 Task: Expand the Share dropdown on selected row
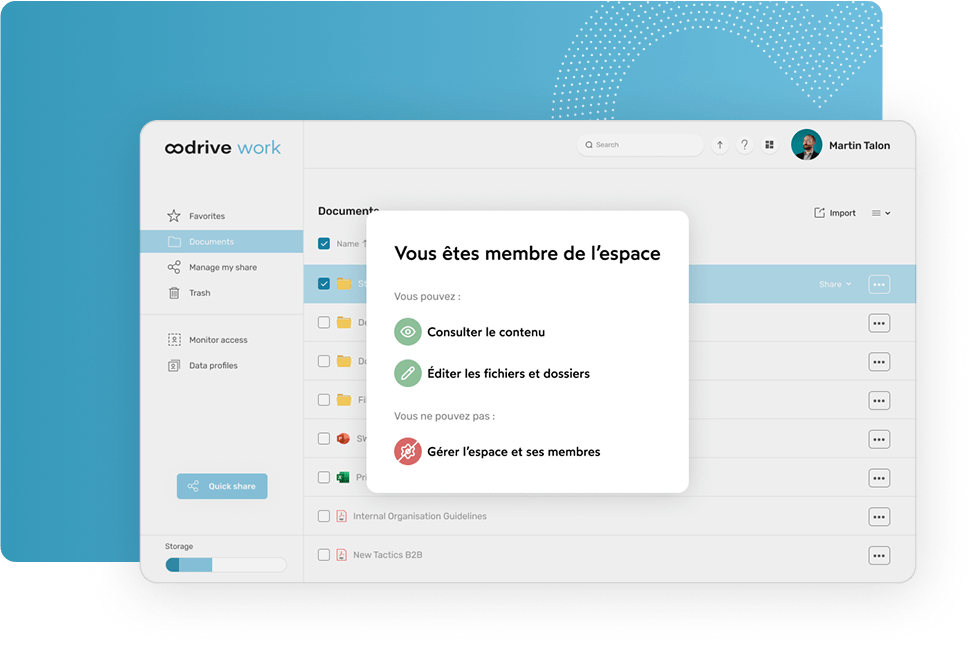(x=835, y=284)
